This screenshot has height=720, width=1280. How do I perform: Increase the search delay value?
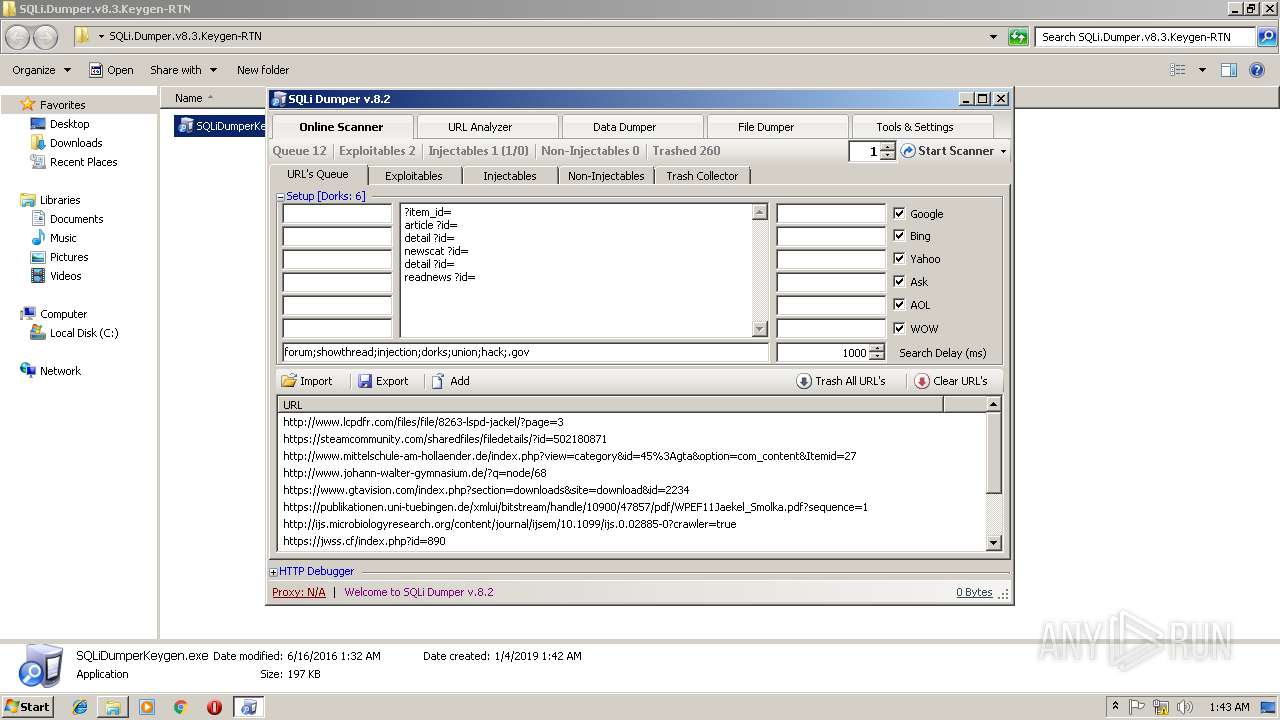877,348
